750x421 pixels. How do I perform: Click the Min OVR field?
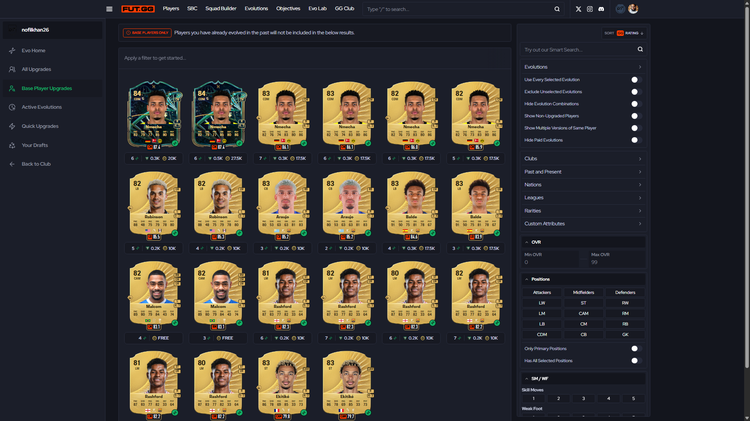point(551,259)
